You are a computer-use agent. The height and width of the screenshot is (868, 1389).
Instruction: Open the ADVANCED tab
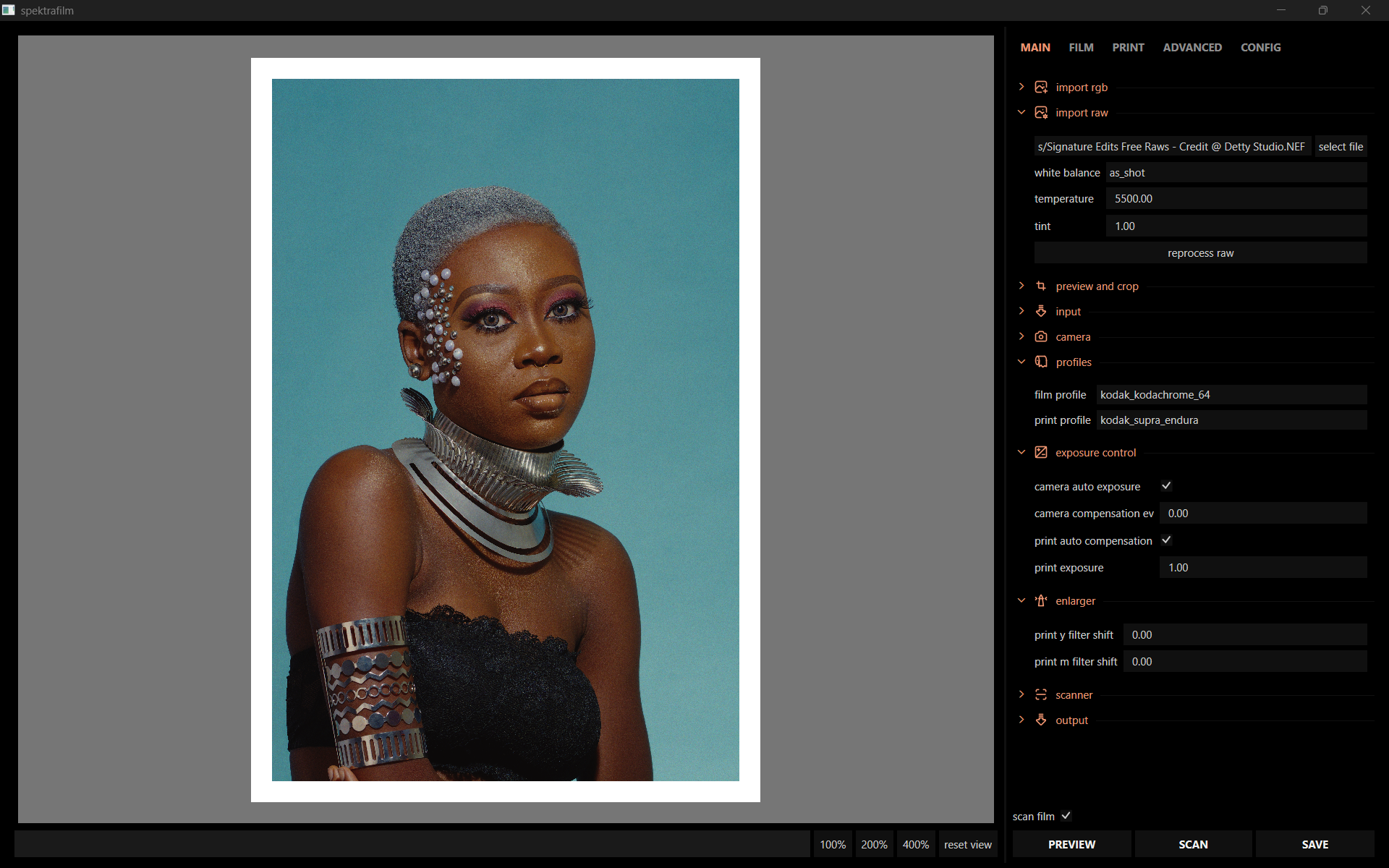(1192, 47)
